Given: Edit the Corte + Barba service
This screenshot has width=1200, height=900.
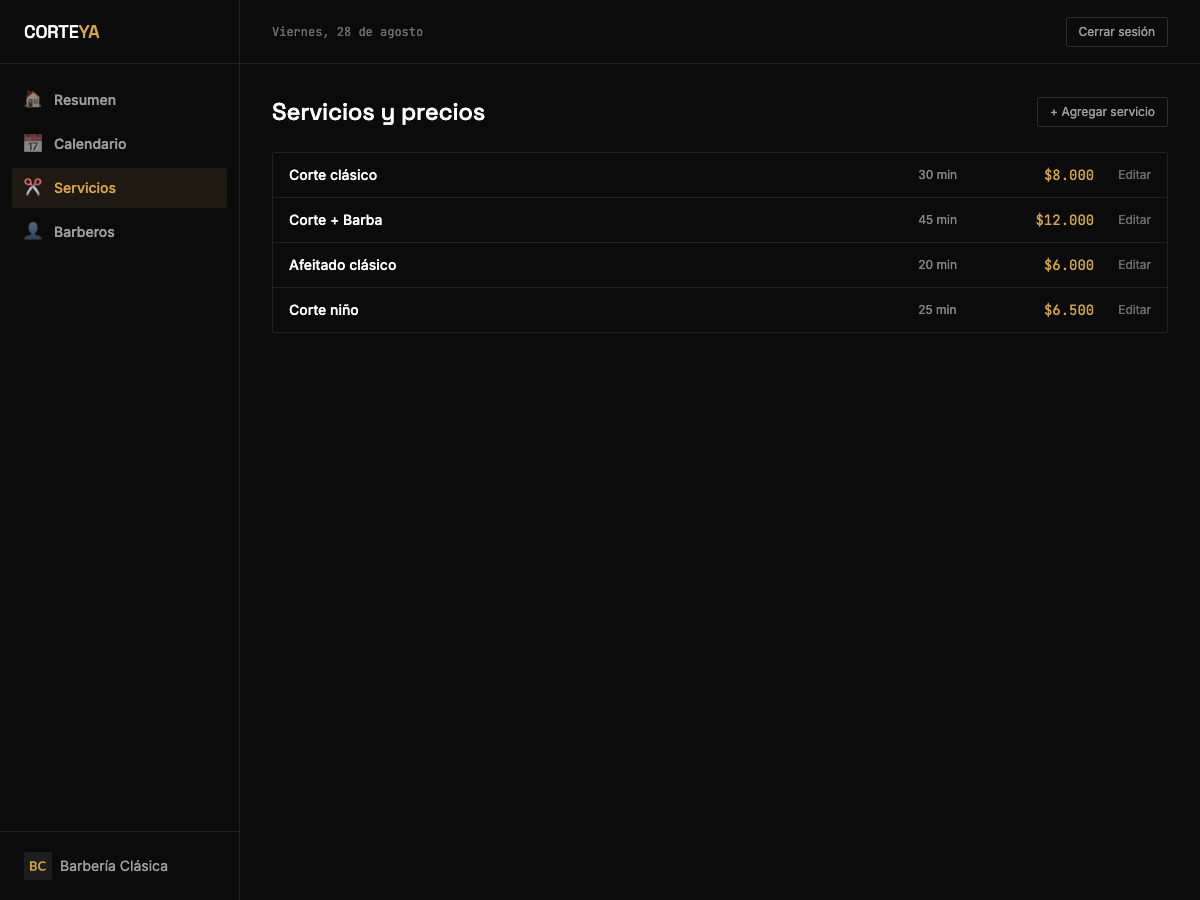Looking at the screenshot, I should point(1134,220).
